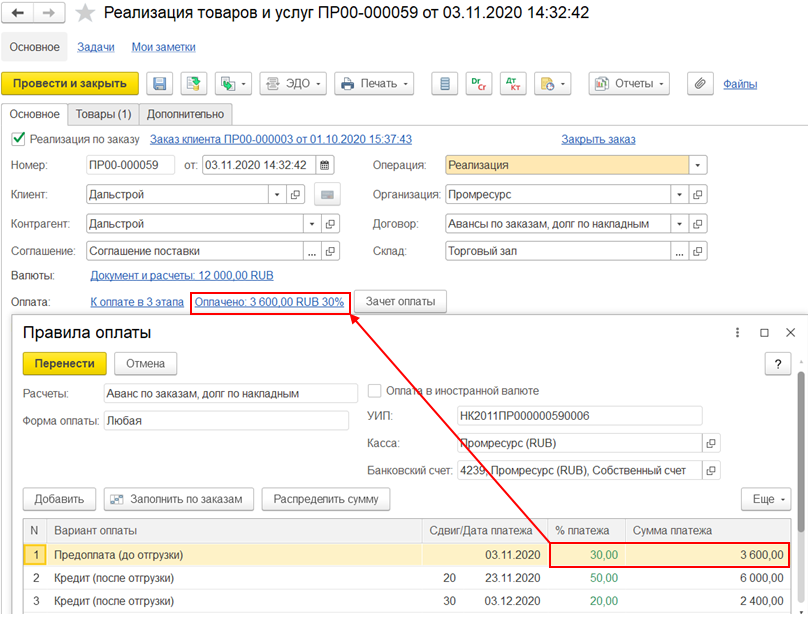808x617 pixels.
Task: Click the loyalty card icon beside Клиент
Action: pyautogui.click(x=327, y=195)
